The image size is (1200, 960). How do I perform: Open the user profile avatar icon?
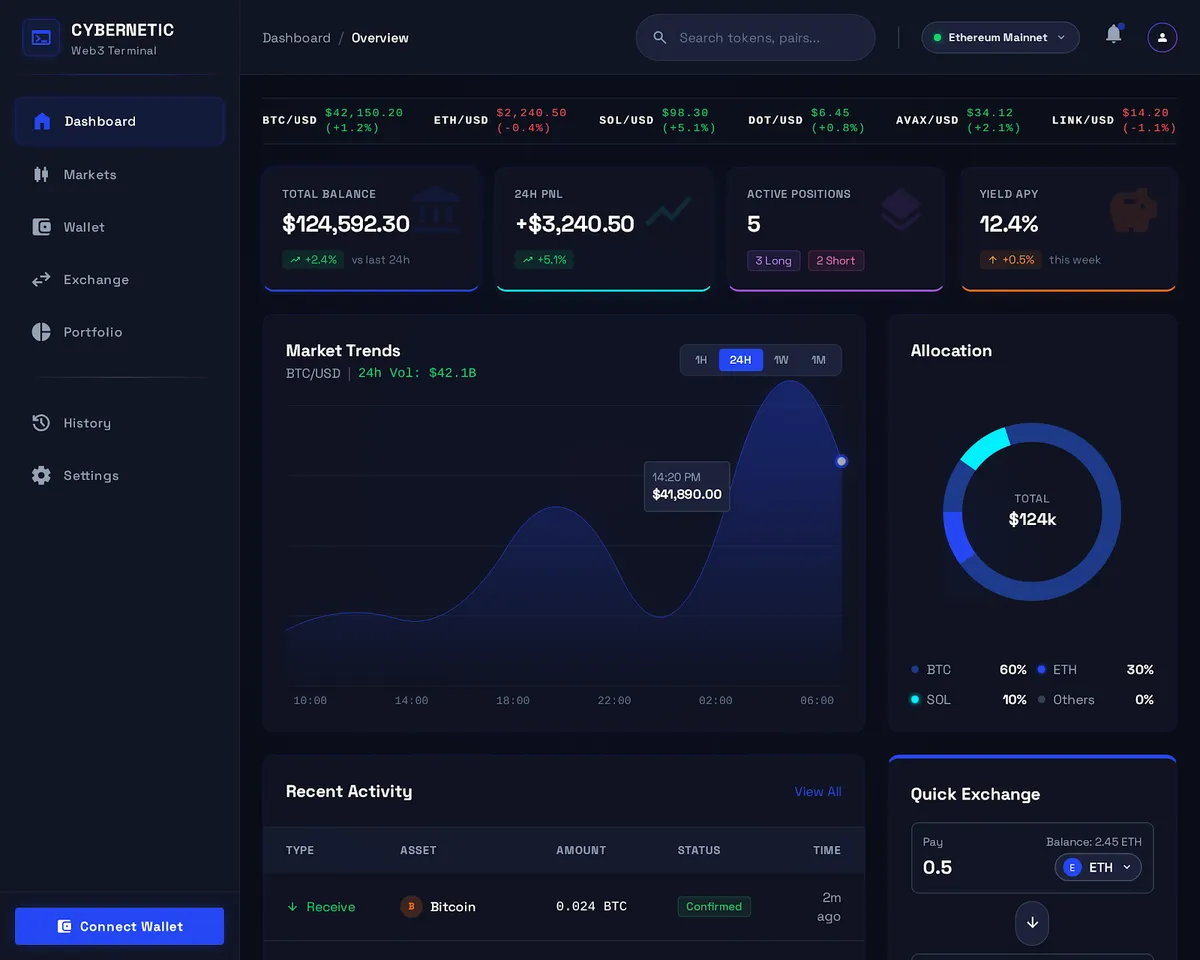tap(1162, 38)
